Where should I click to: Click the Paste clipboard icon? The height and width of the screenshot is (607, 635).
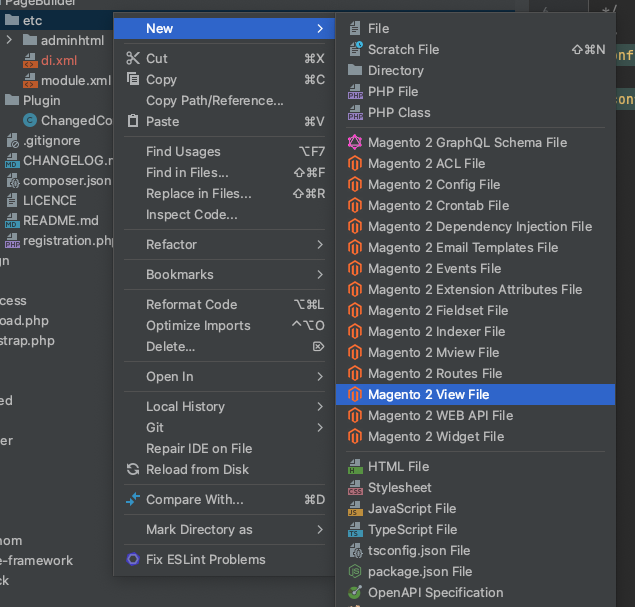(x=133, y=121)
